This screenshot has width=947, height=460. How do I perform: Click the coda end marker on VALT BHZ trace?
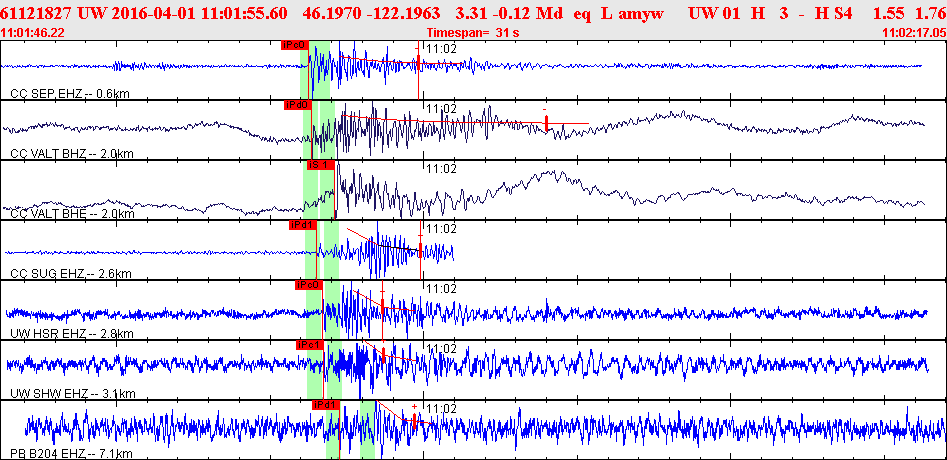[x=546, y=123]
